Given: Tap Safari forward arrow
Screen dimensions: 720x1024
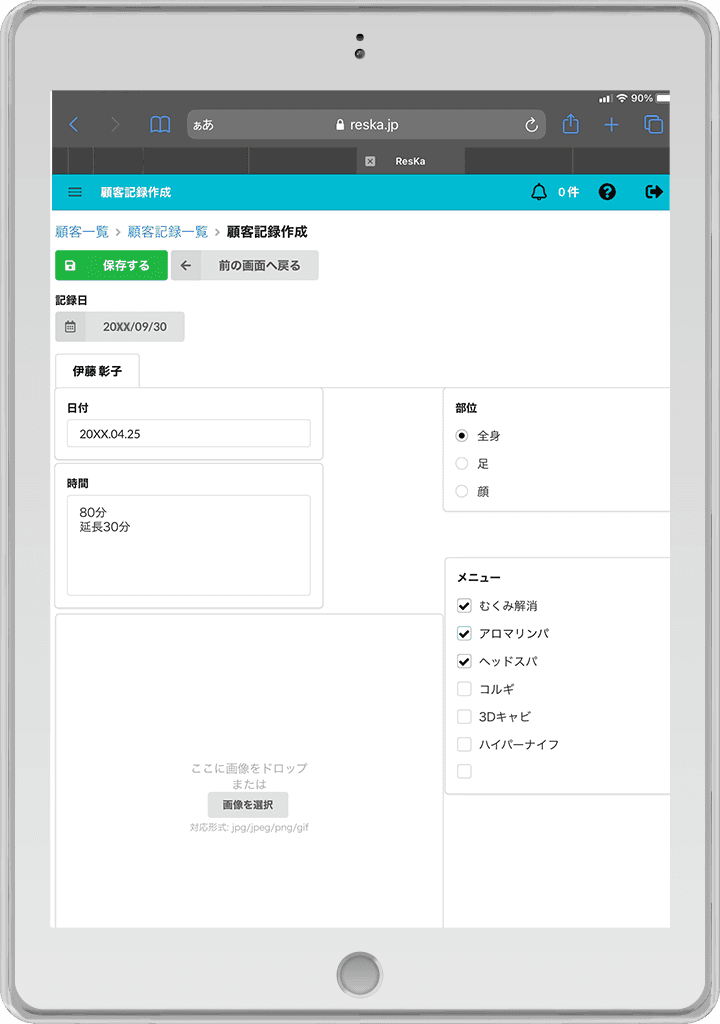Looking at the screenshot, I should click(115, 125).
